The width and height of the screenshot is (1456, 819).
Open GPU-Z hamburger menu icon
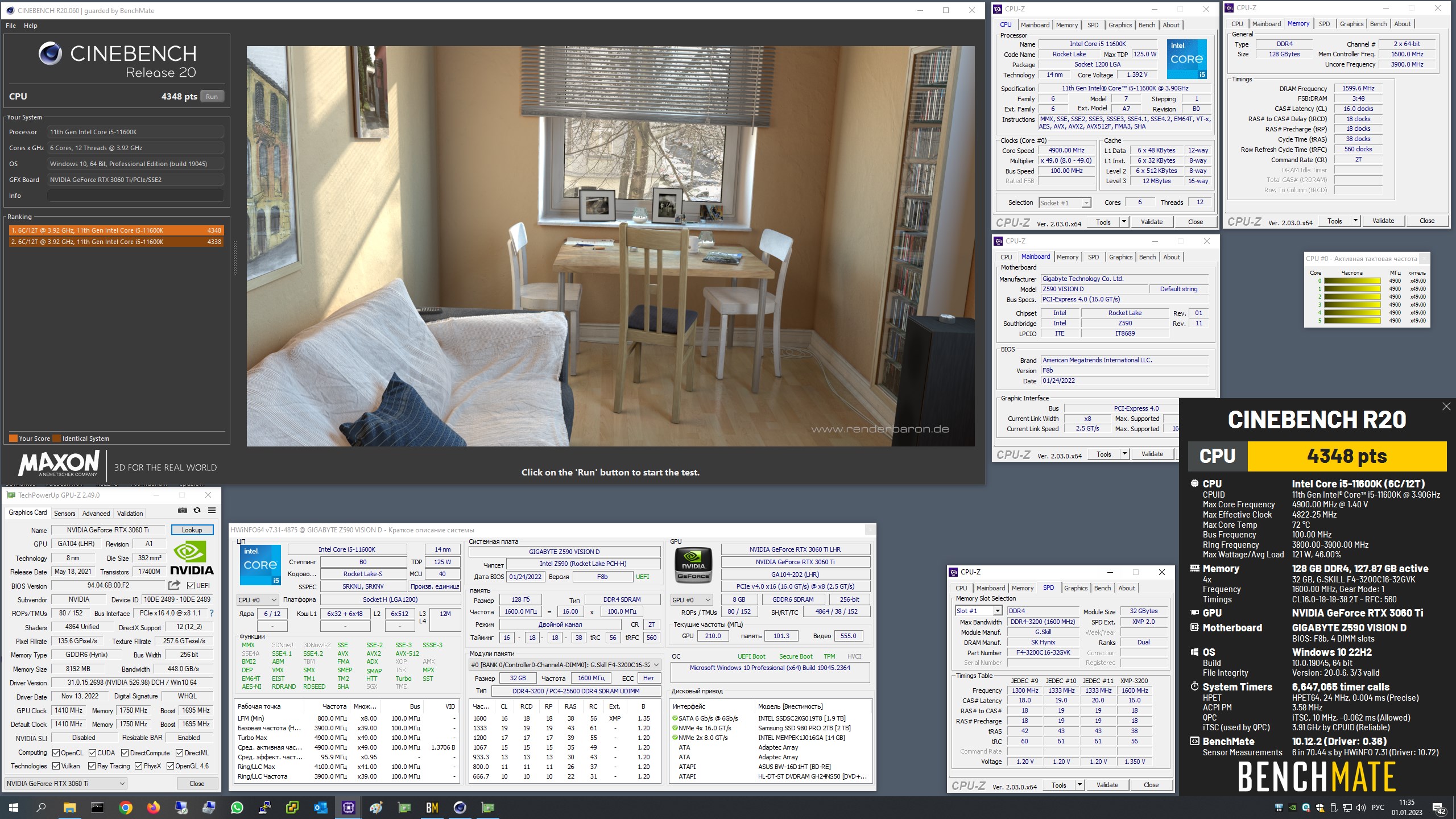click(212, 510)
